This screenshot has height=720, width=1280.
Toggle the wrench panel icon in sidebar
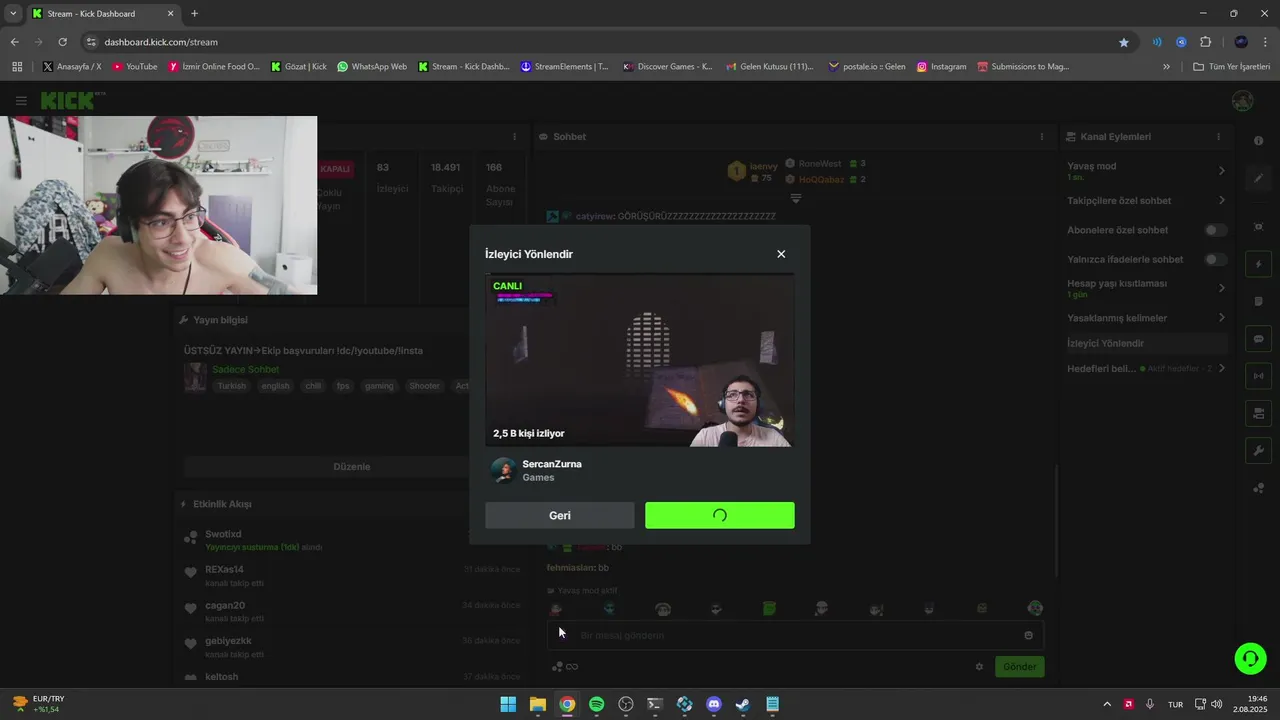click(1259, 451)
